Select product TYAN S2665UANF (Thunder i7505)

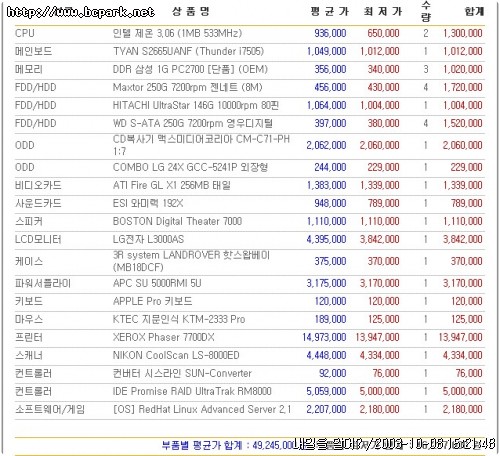pos(188,51)
